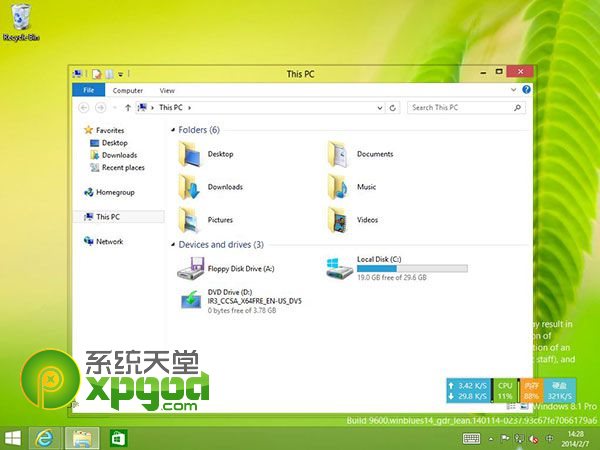This screenshot has height=450, width=600.
Task: Click the CPU 11% monitor widget
Action: coord(505,391)
